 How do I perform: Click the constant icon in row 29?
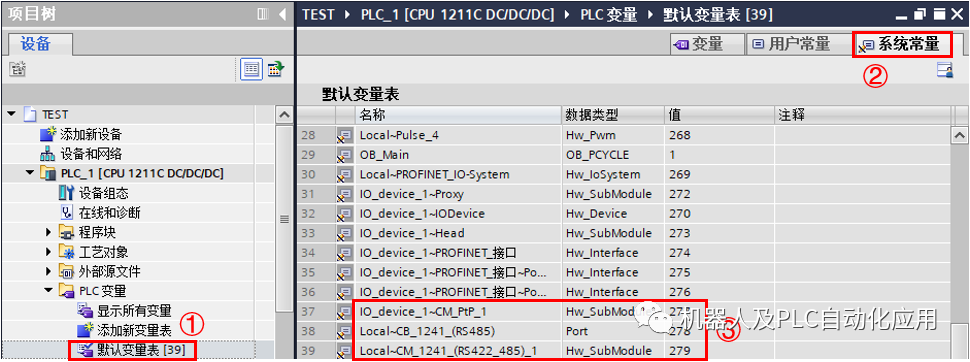click(x=345, y=155)
